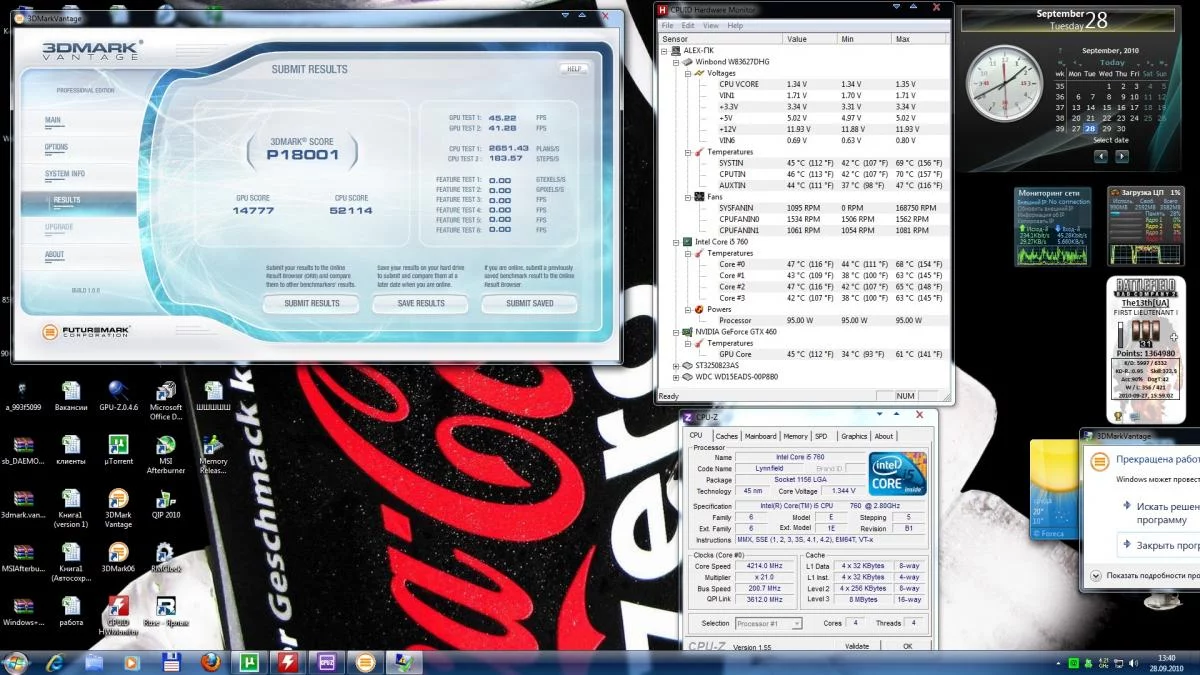Click the Validate button in CPU-Z
The image size is (1200, 675).
[857, 646]
